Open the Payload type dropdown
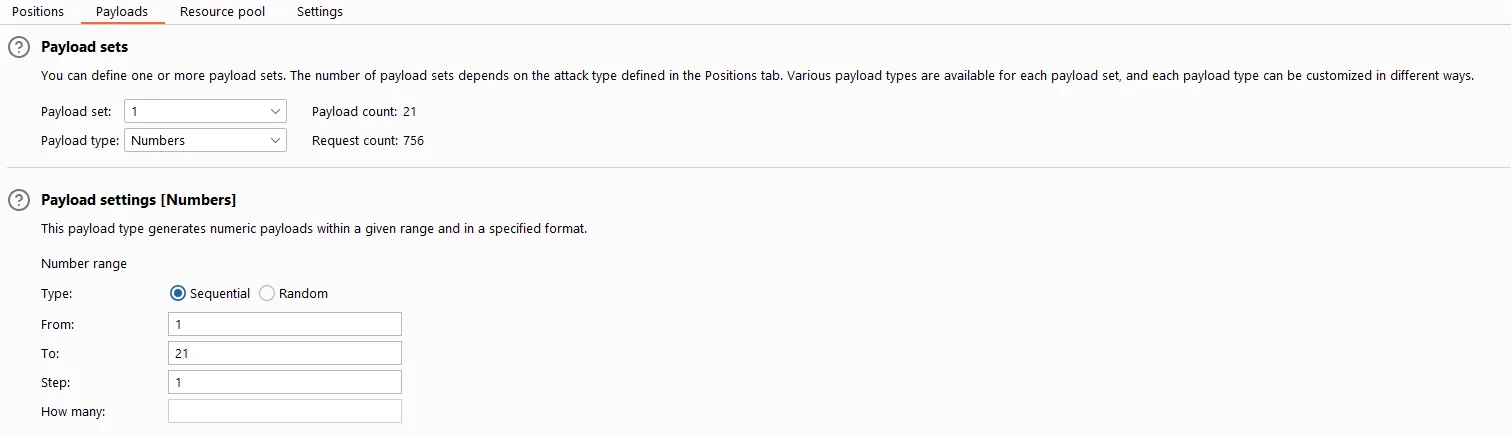The image size is (1511, 436). click(205, 141)
